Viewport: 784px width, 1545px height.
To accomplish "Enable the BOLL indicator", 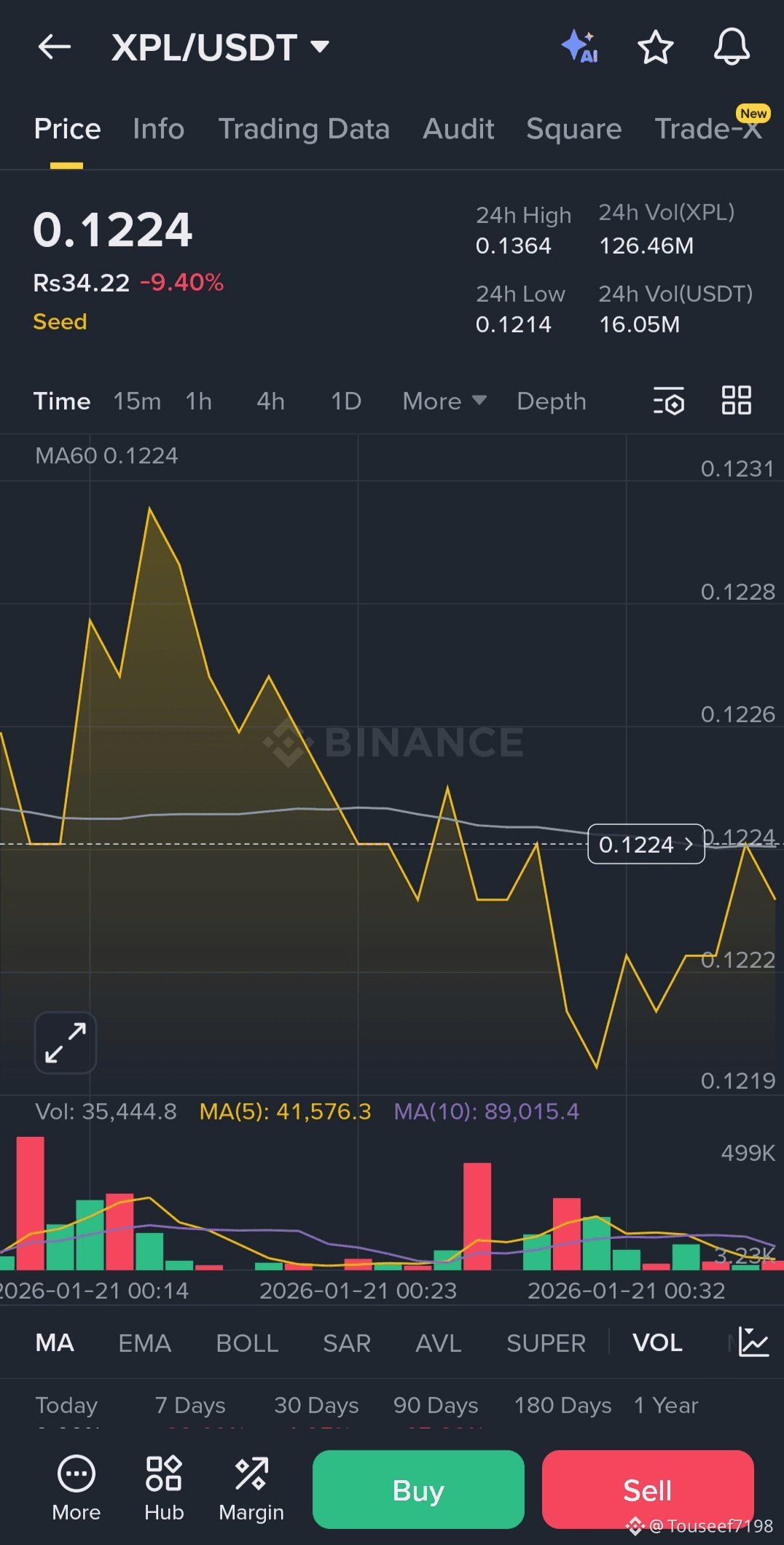I will click(247, 1342).
